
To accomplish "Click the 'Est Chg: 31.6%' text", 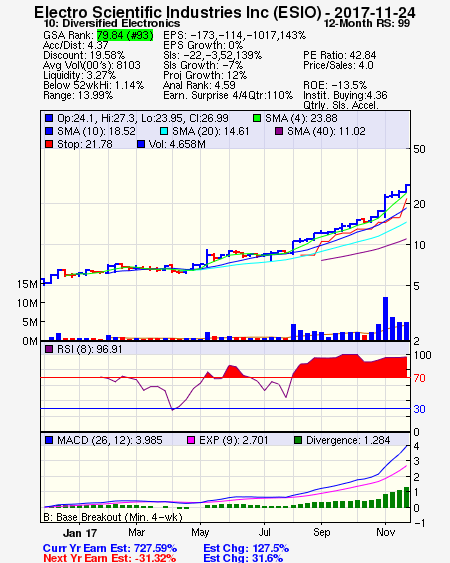I will (x=243, y=558).
